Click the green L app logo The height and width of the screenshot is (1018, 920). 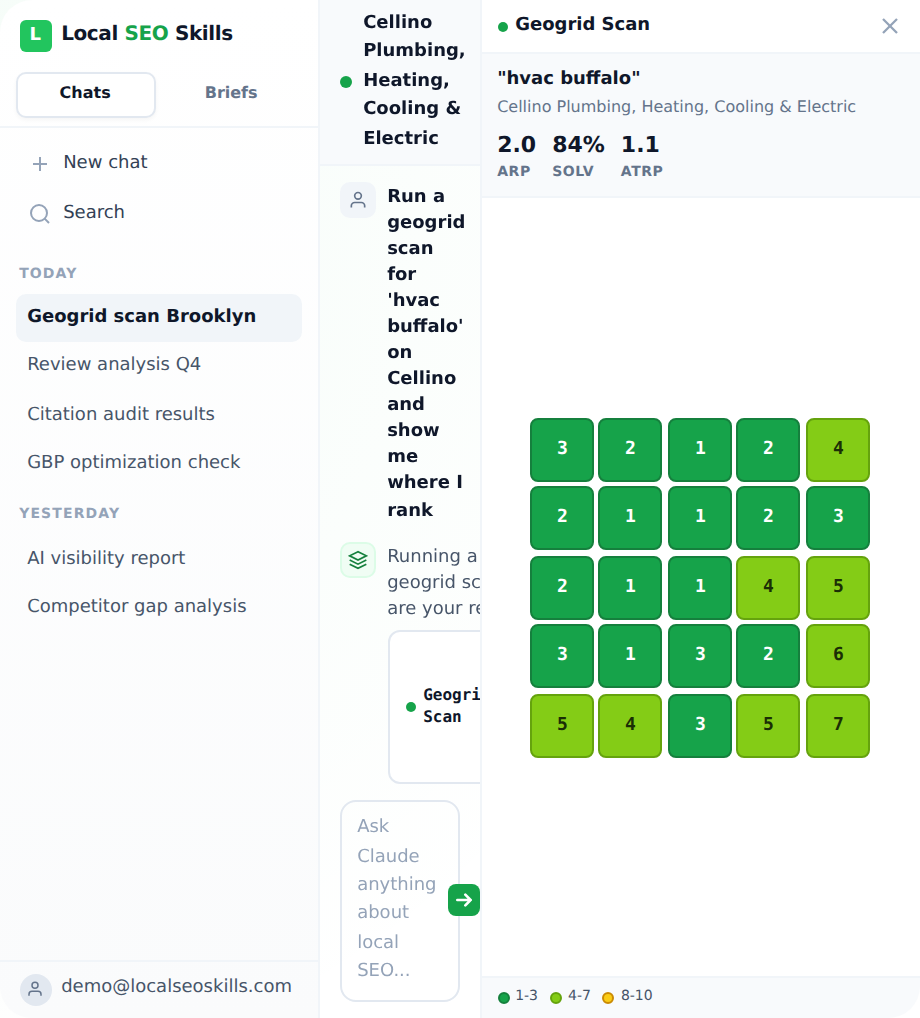36,35
